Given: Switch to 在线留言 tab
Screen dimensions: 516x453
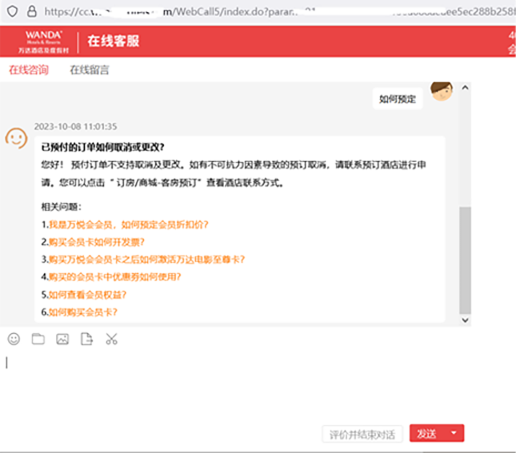Looking at the screenshot, I should point(89,70).
